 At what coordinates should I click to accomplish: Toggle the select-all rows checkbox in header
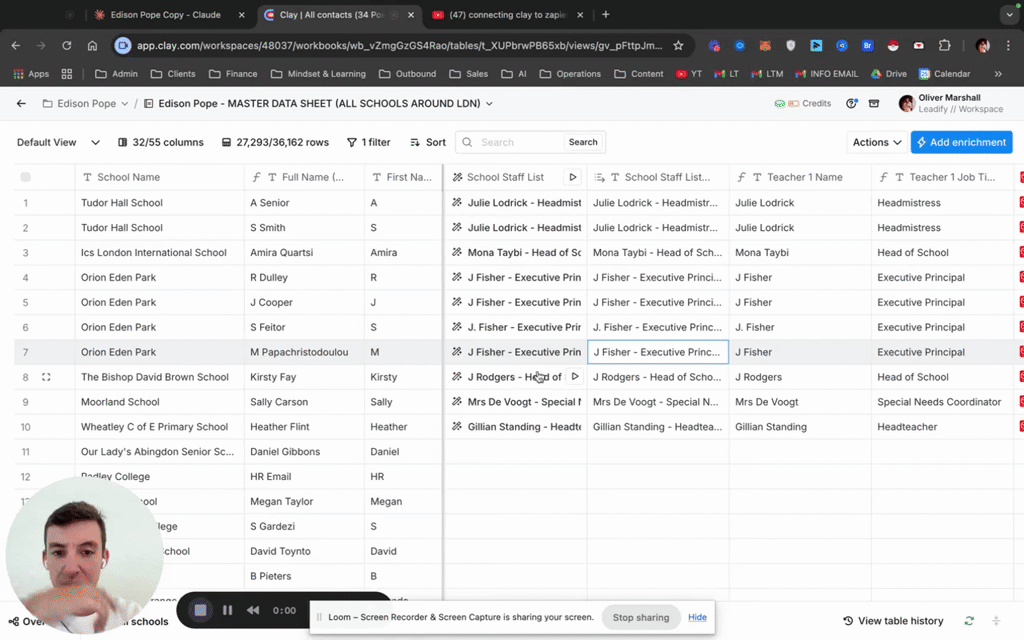pyautogui.click(x=26, y=177)
